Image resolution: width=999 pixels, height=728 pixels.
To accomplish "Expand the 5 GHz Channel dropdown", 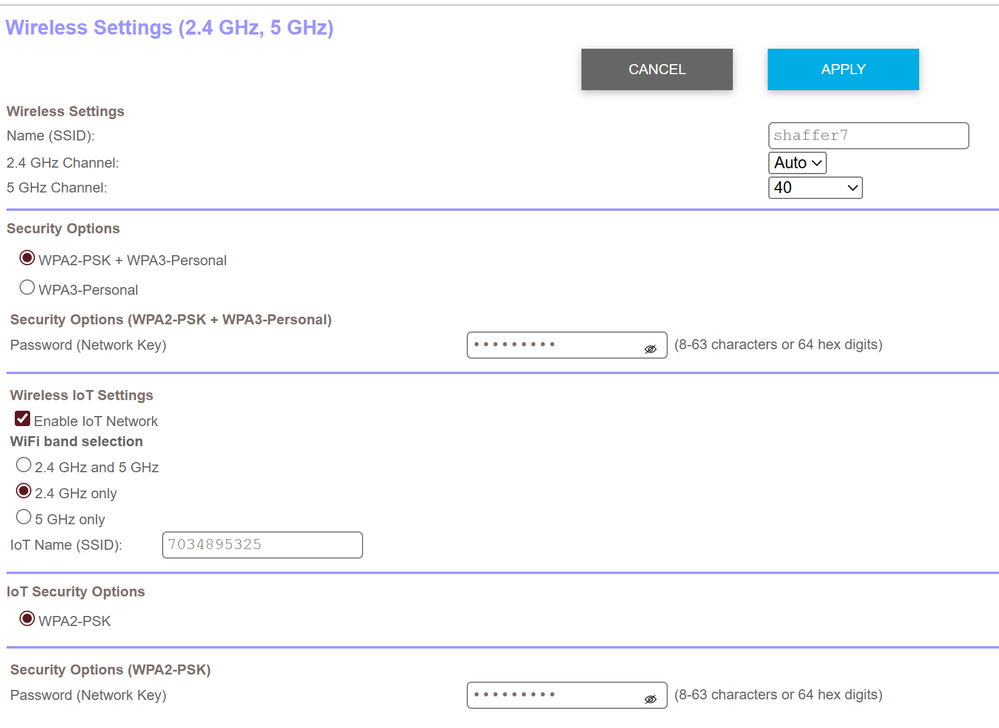I will (815, 188).
